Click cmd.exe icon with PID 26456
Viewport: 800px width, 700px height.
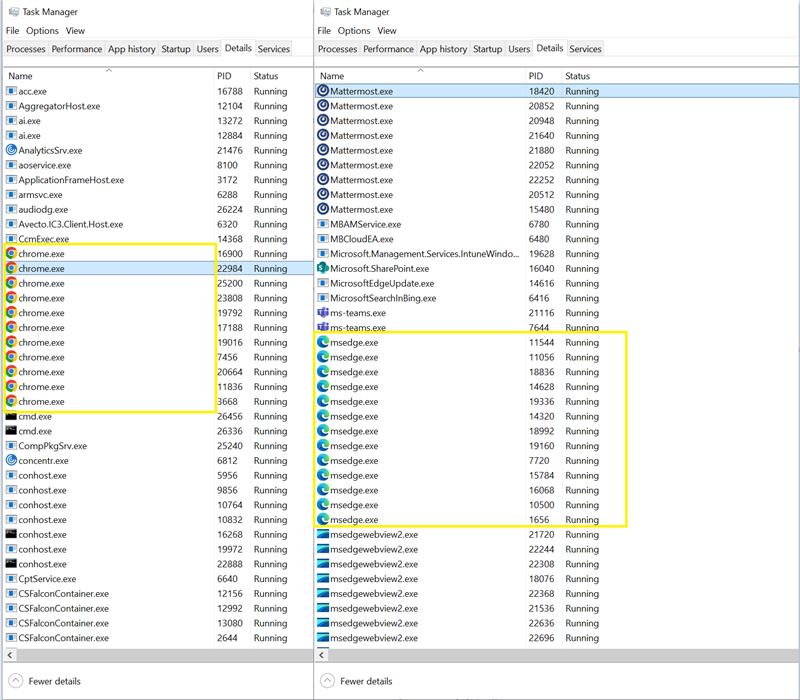[11, 416]
